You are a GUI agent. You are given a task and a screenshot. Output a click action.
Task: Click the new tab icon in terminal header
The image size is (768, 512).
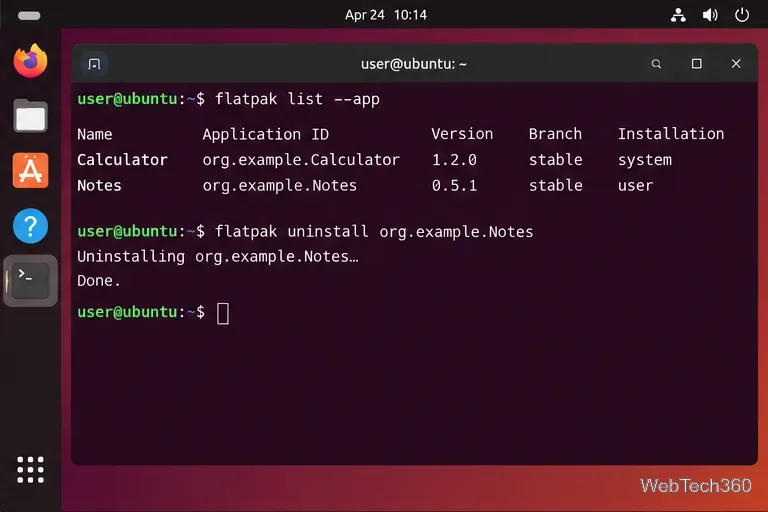[94, 64]
